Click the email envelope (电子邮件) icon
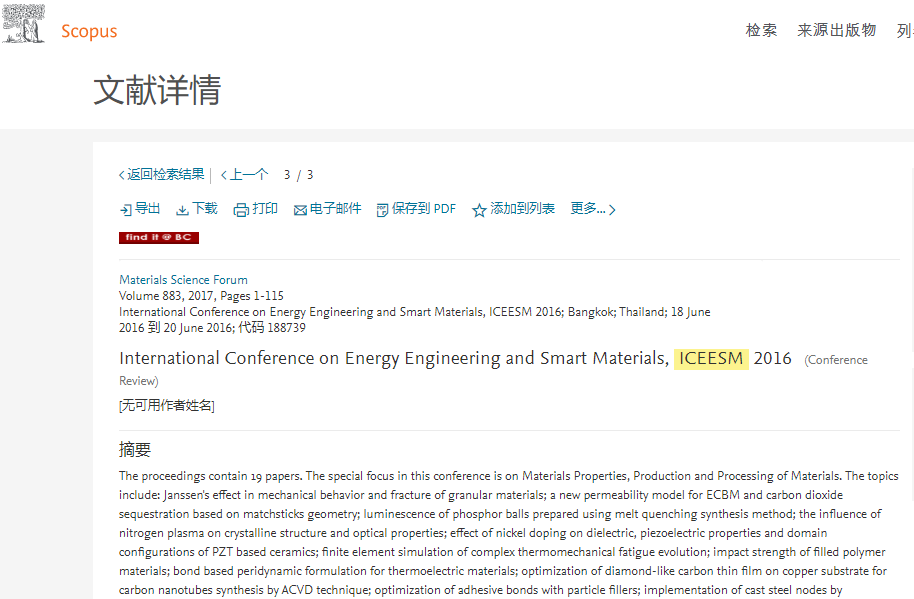 299,210
